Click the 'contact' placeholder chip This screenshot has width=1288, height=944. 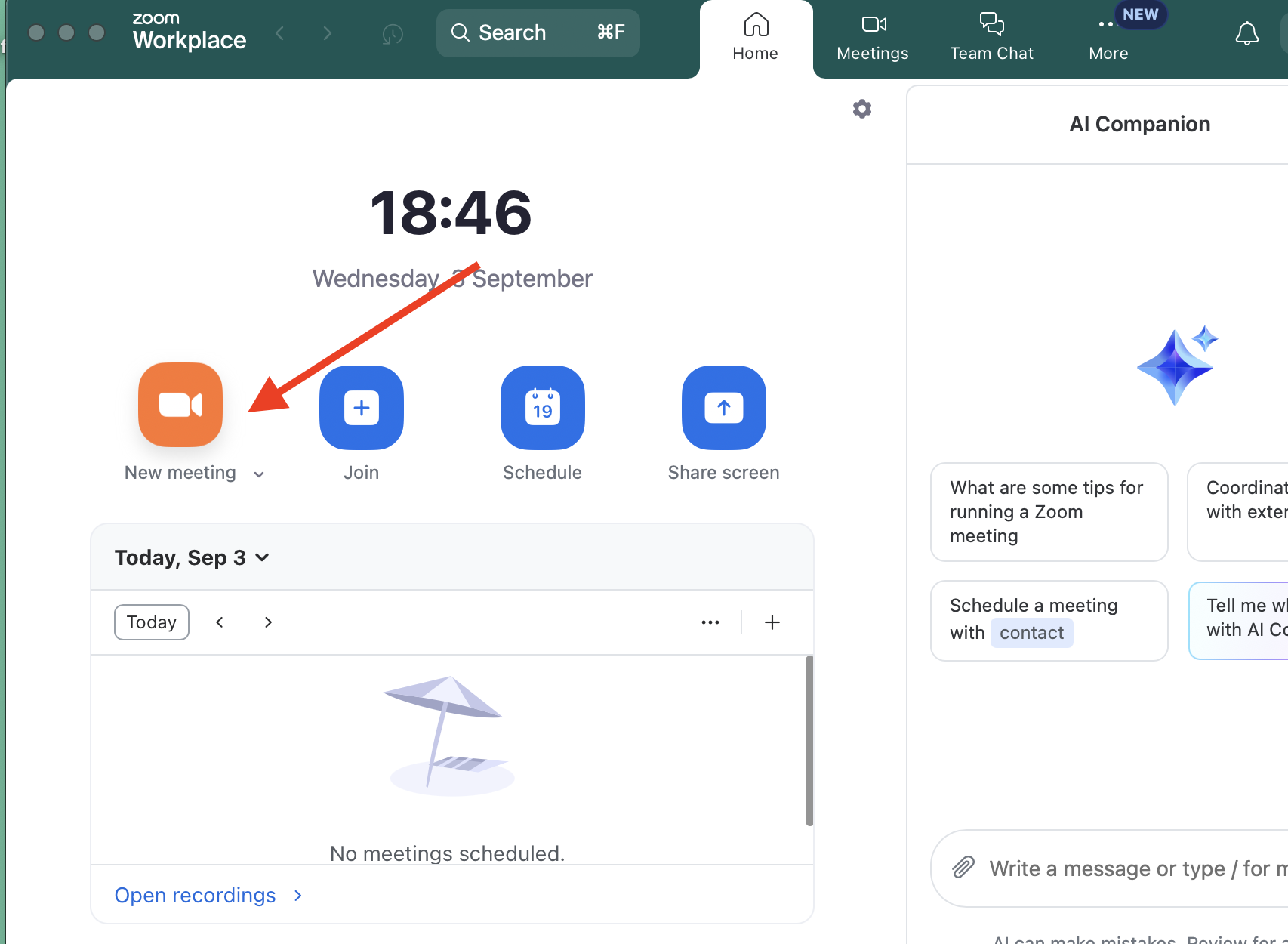coord(1031,633)
